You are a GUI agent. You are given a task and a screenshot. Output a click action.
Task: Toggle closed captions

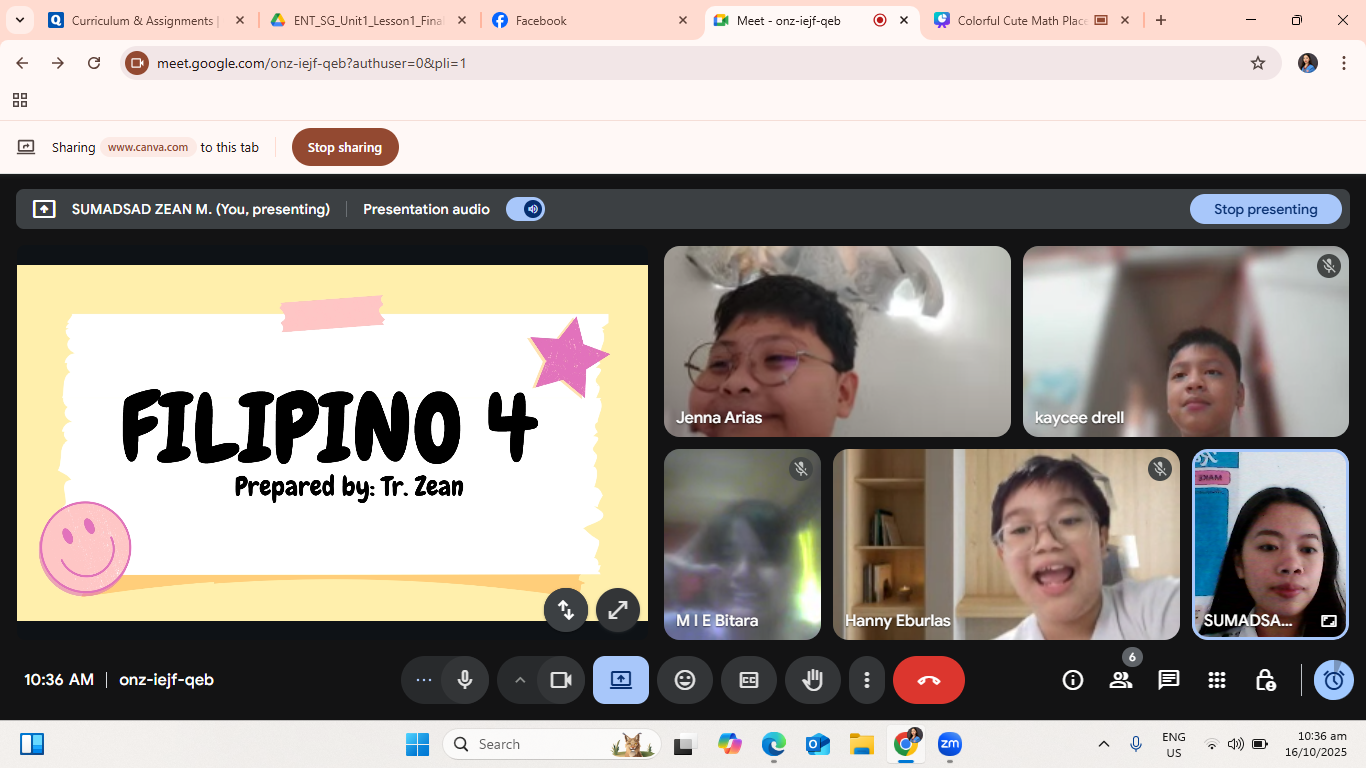(x=749, y=680)
